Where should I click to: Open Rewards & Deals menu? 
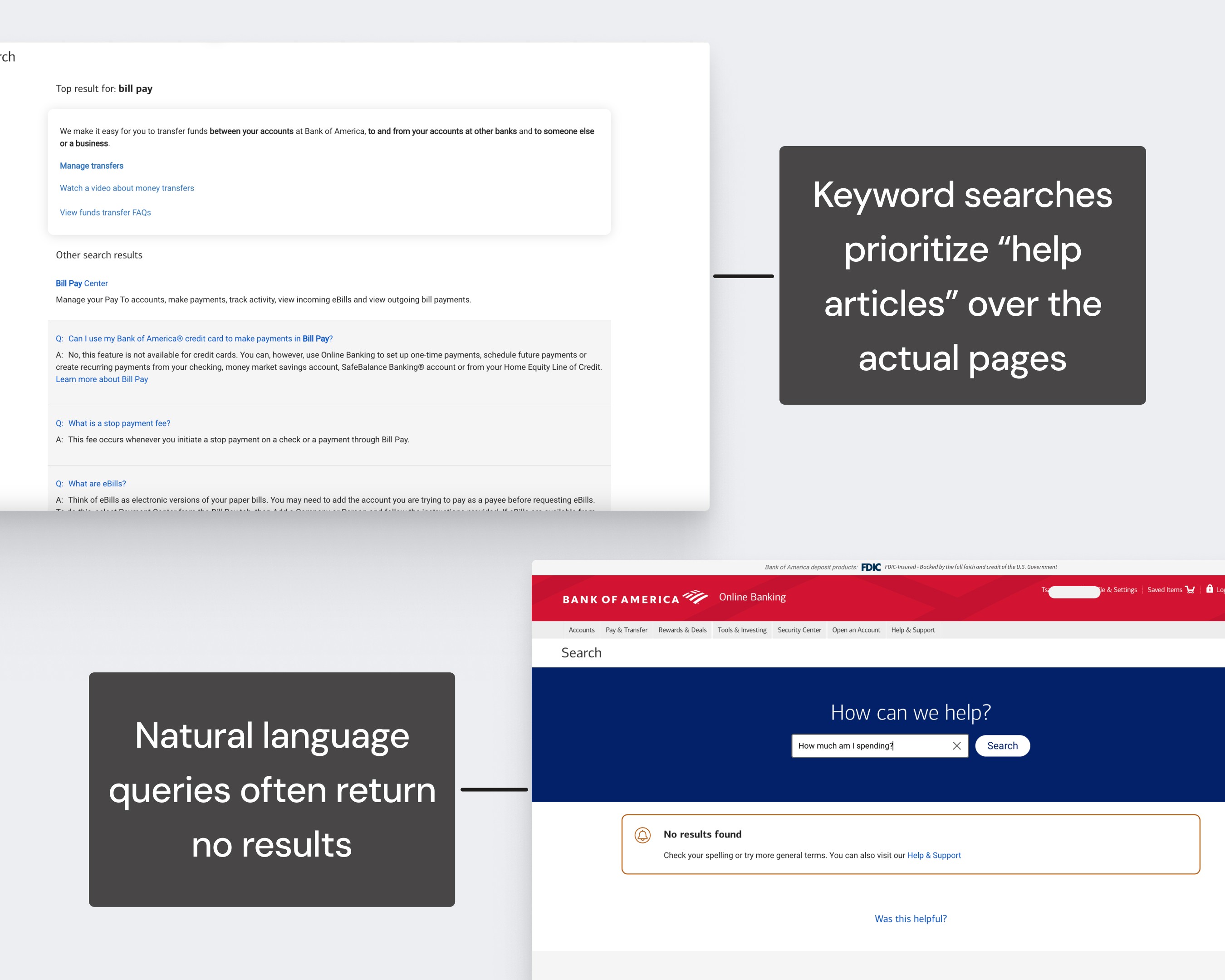click(682, 630)
